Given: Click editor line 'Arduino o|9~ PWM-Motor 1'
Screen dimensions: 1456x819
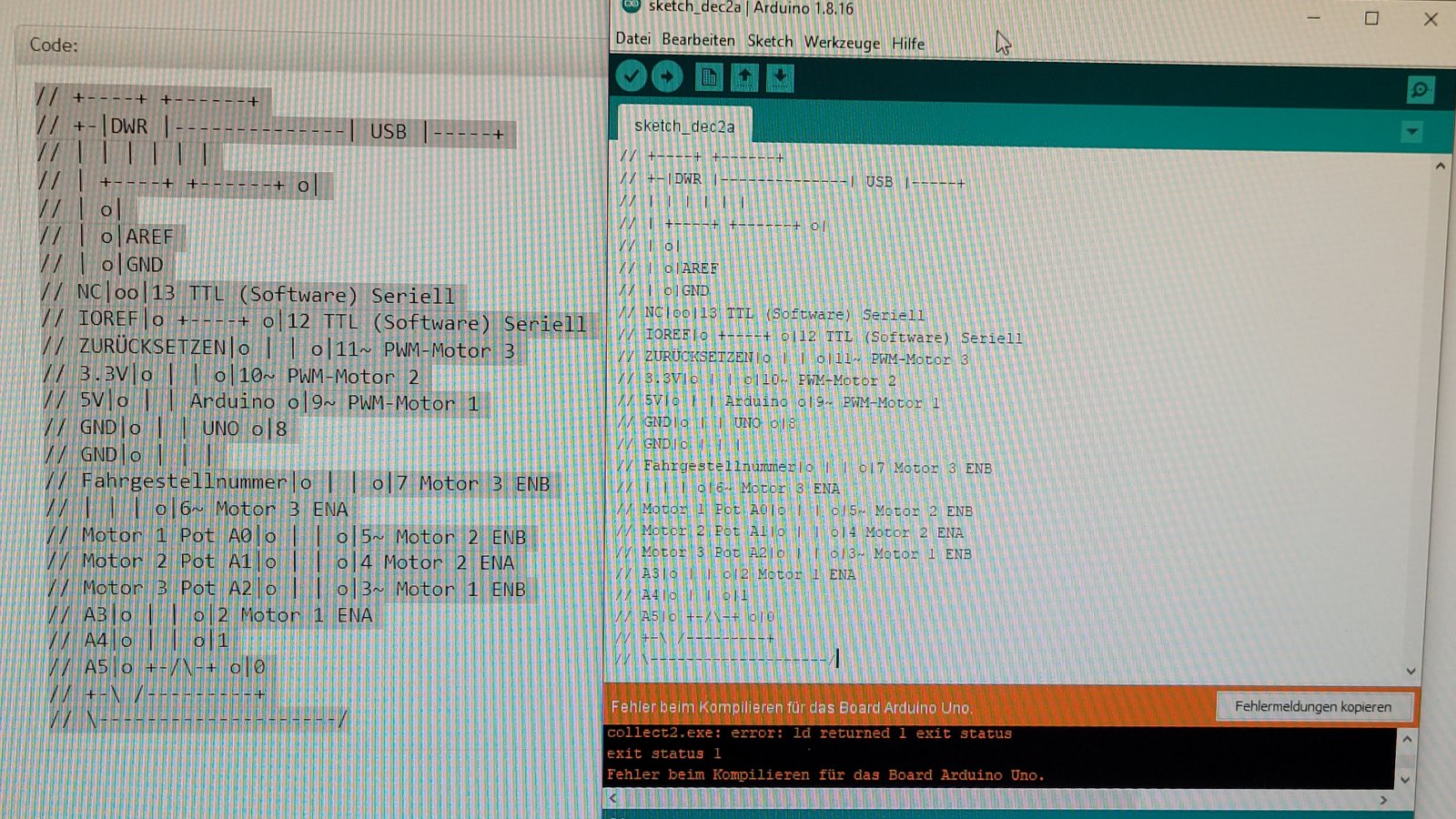Looking at the screenshot, I should click(x=779, y=401).
